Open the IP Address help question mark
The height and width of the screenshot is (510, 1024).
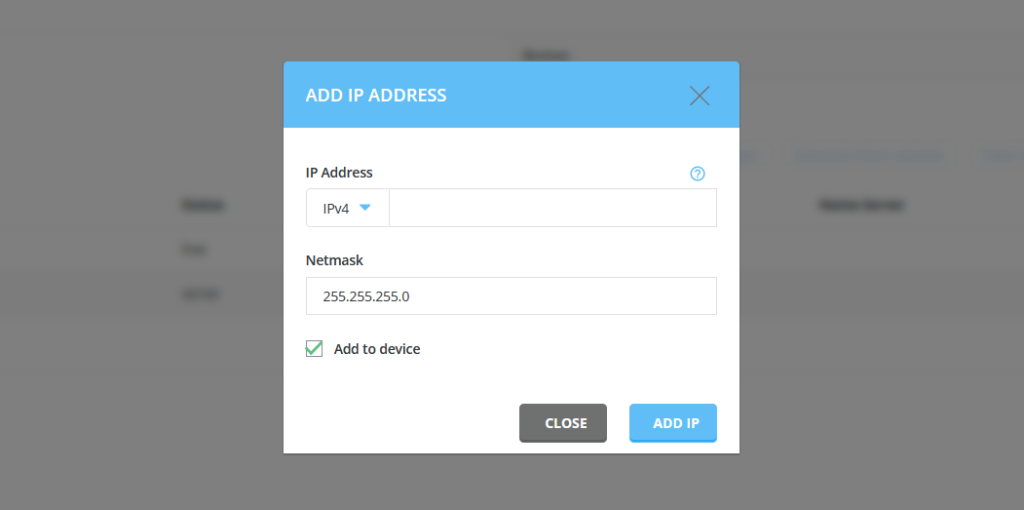click(x=697, y=174)
